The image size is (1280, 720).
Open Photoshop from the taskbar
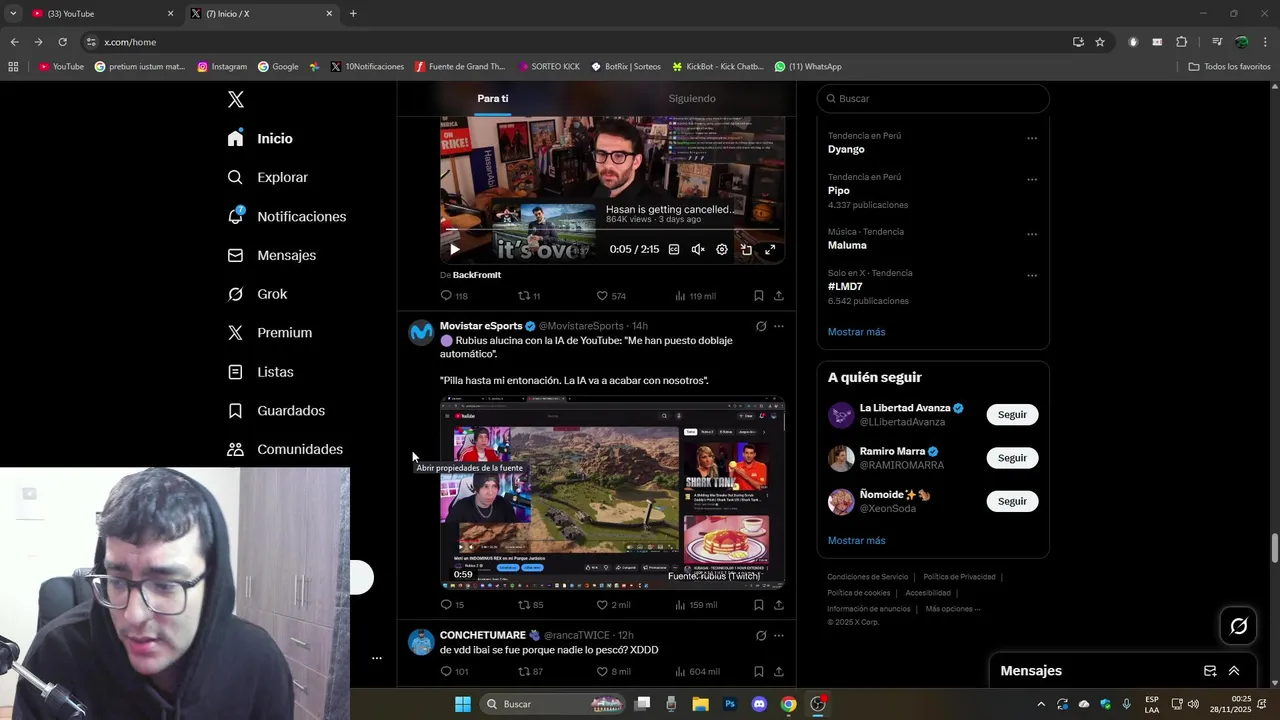click(730, 704)
